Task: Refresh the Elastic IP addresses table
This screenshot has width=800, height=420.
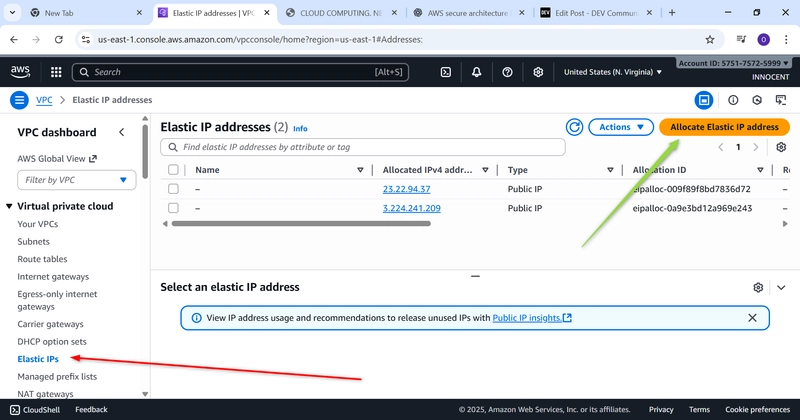Action: click(574, 127)
